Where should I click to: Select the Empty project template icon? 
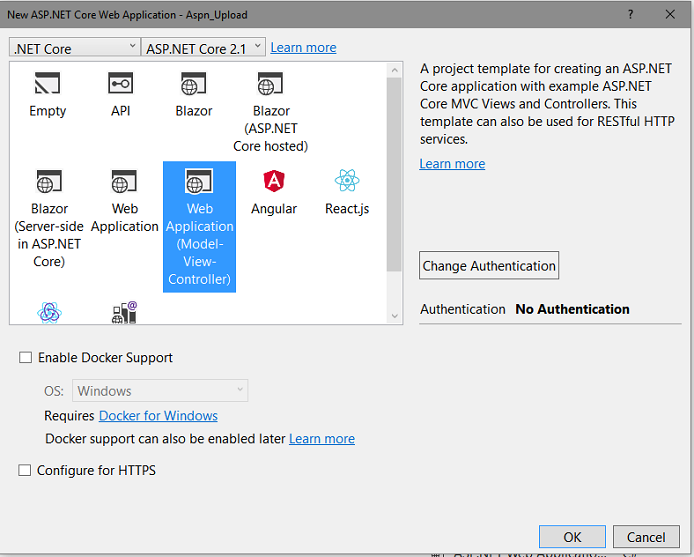[47, 83]
